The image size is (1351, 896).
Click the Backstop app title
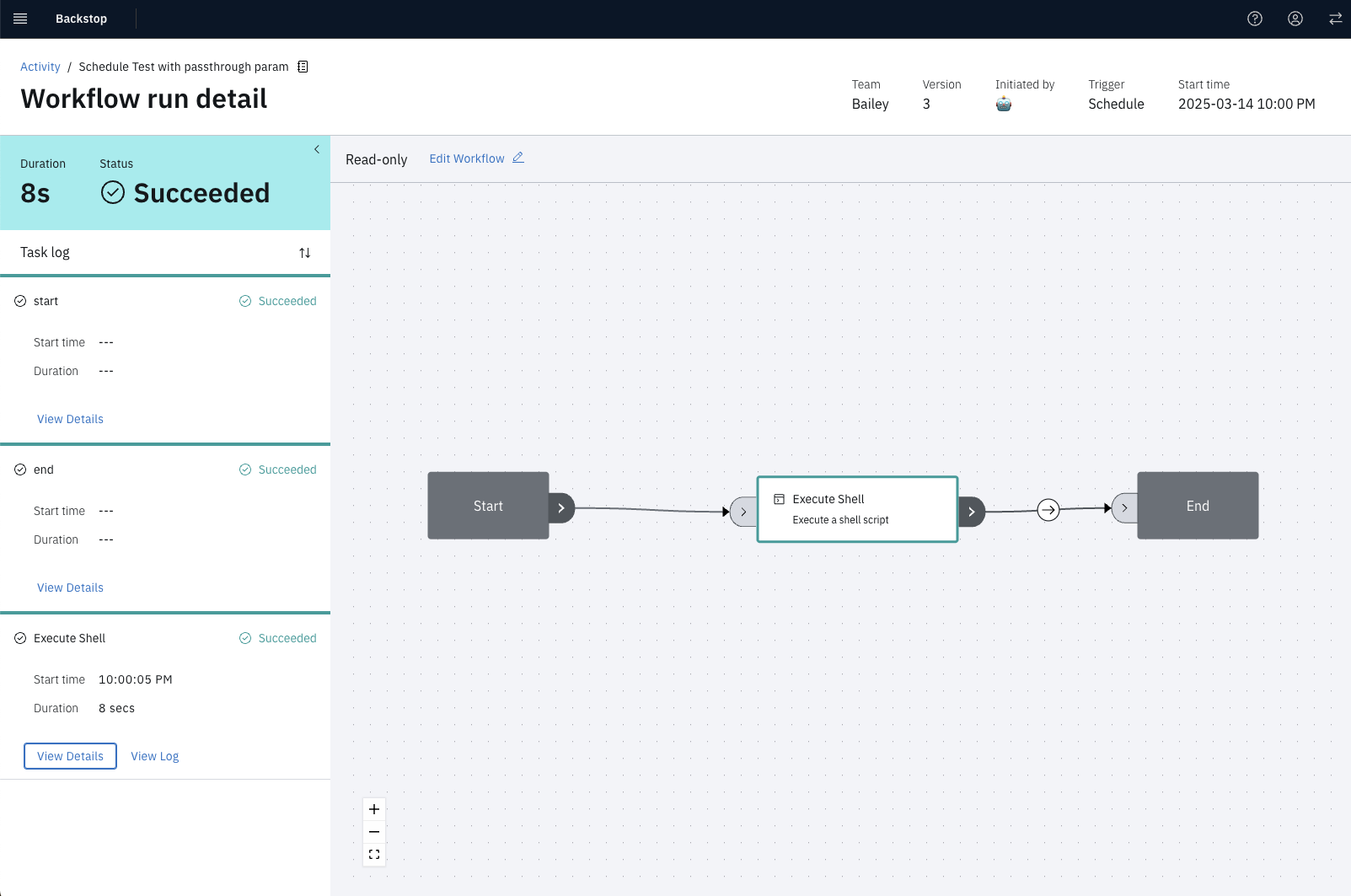click(x=81, y=18)
